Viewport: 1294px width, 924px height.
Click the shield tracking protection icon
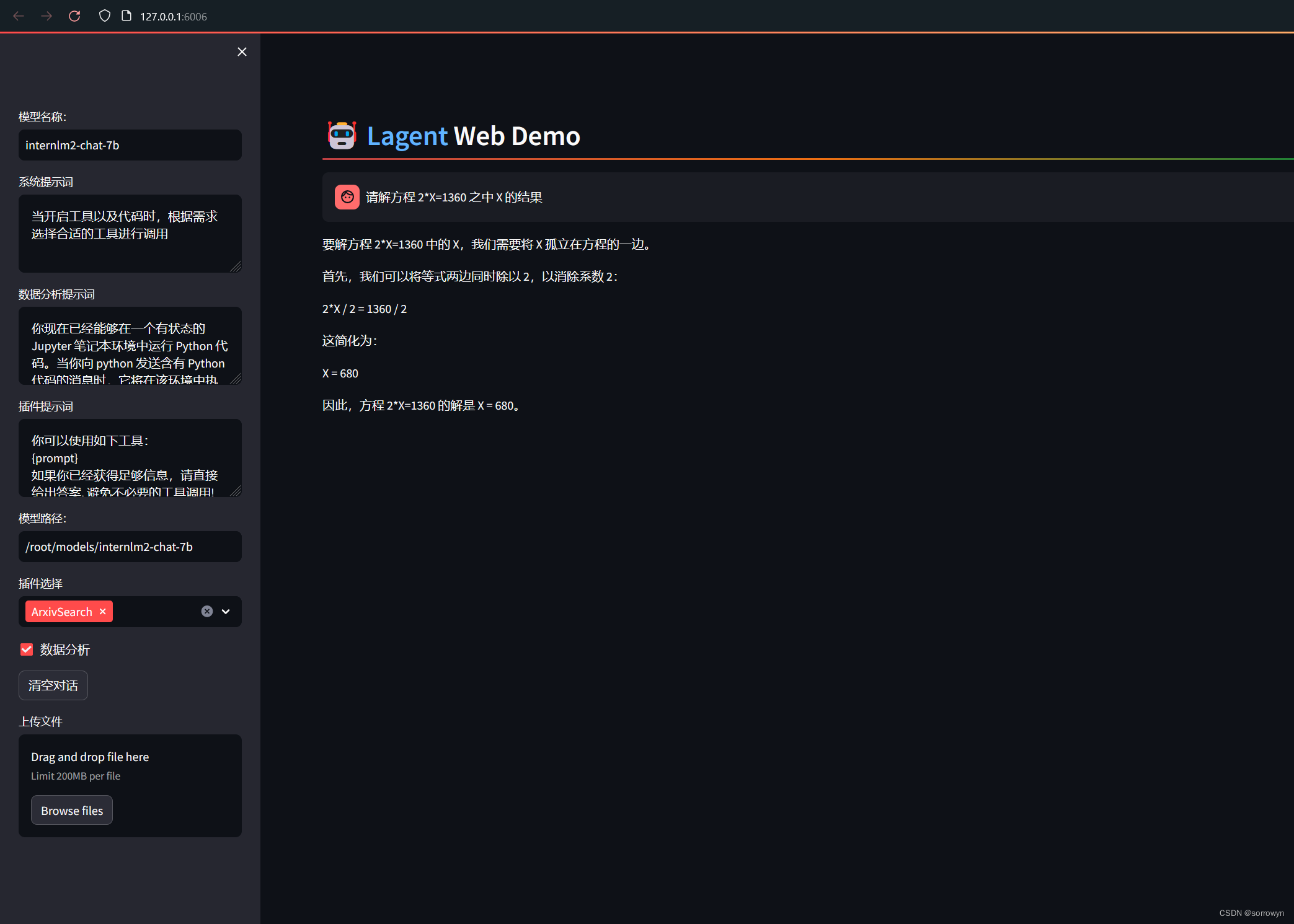(105, 16)
